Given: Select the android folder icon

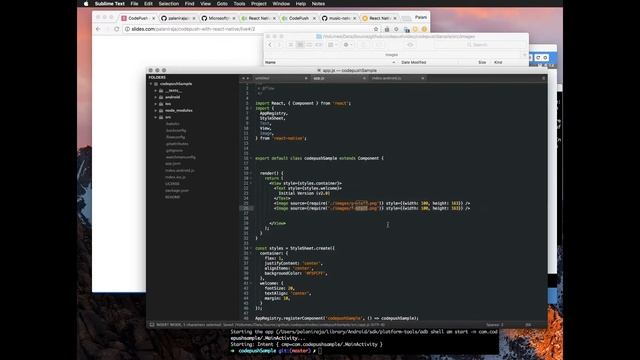Looking at the screenshot, I should pyautogui.click(x=161, y=97).
